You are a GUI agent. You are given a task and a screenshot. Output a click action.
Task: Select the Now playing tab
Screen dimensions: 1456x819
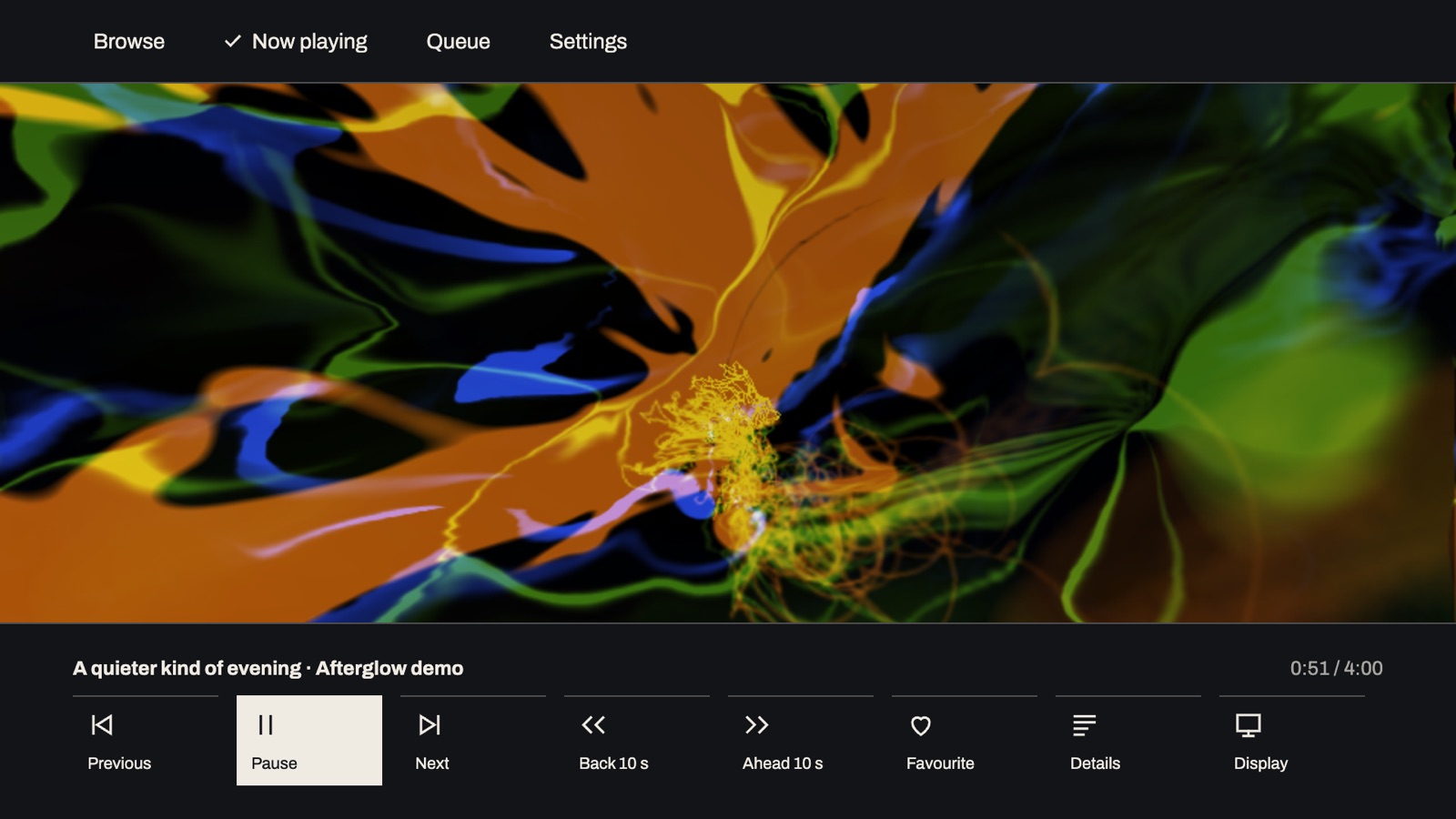(296, 41)
